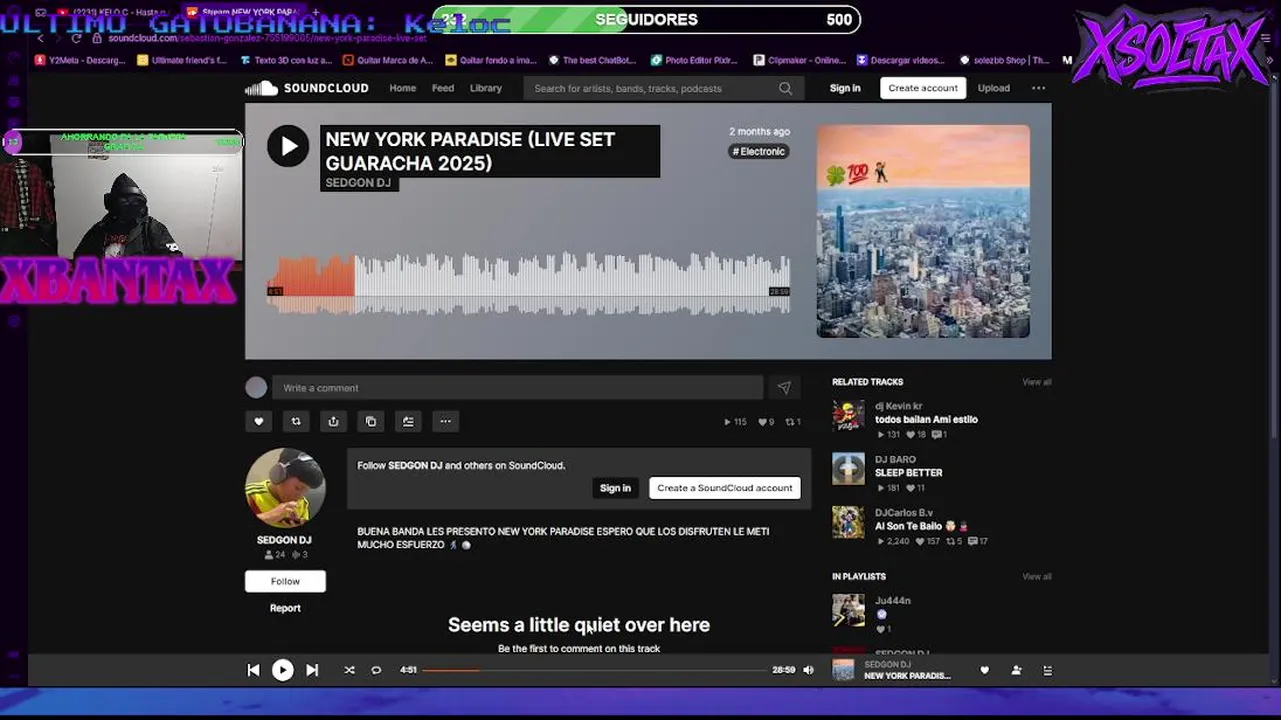1281x720 pixels.
Task: Skip to previous track in player bar
Action: point(253,670)
